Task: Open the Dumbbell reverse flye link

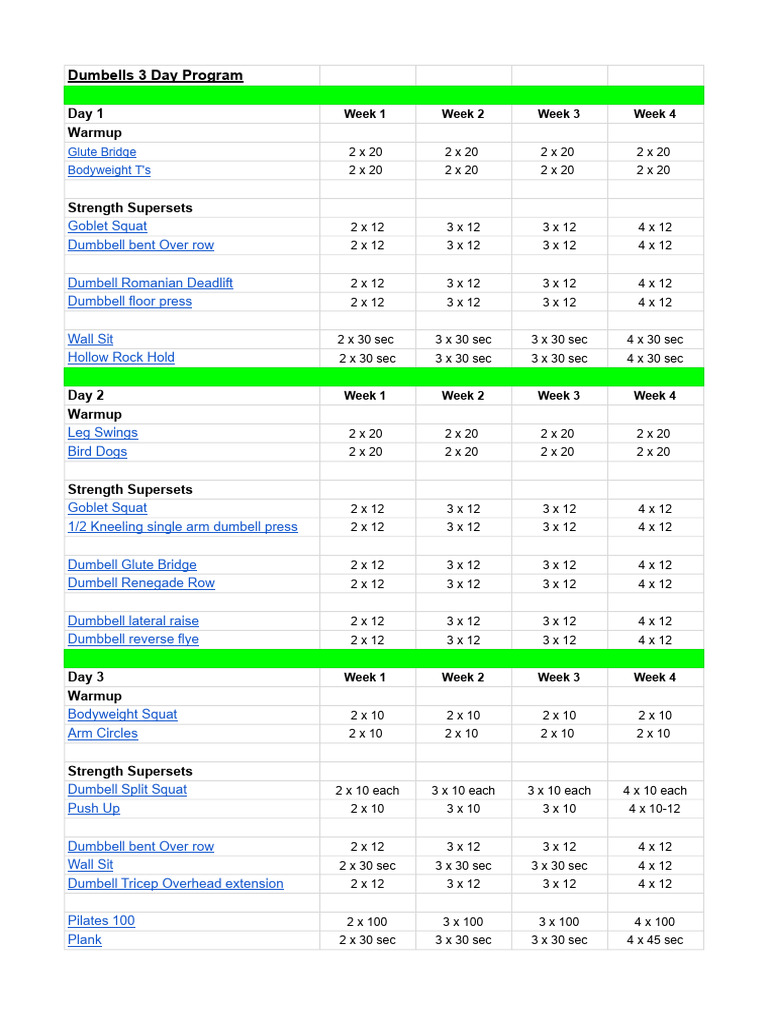Action: pyautogui.click(x=133, y=639)
